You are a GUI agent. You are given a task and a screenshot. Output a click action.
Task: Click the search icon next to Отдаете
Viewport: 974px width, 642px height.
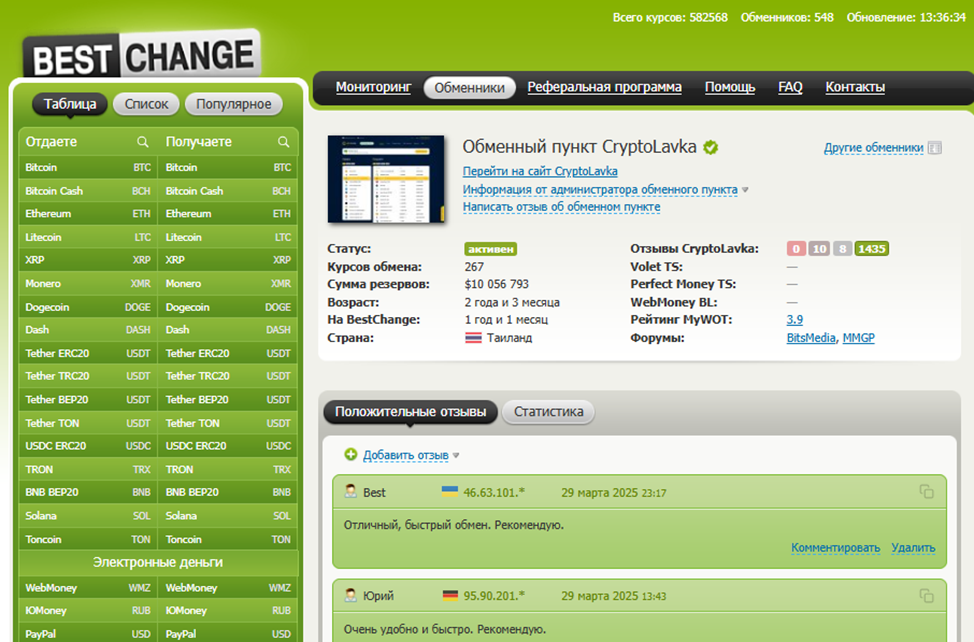click(142, 142)
